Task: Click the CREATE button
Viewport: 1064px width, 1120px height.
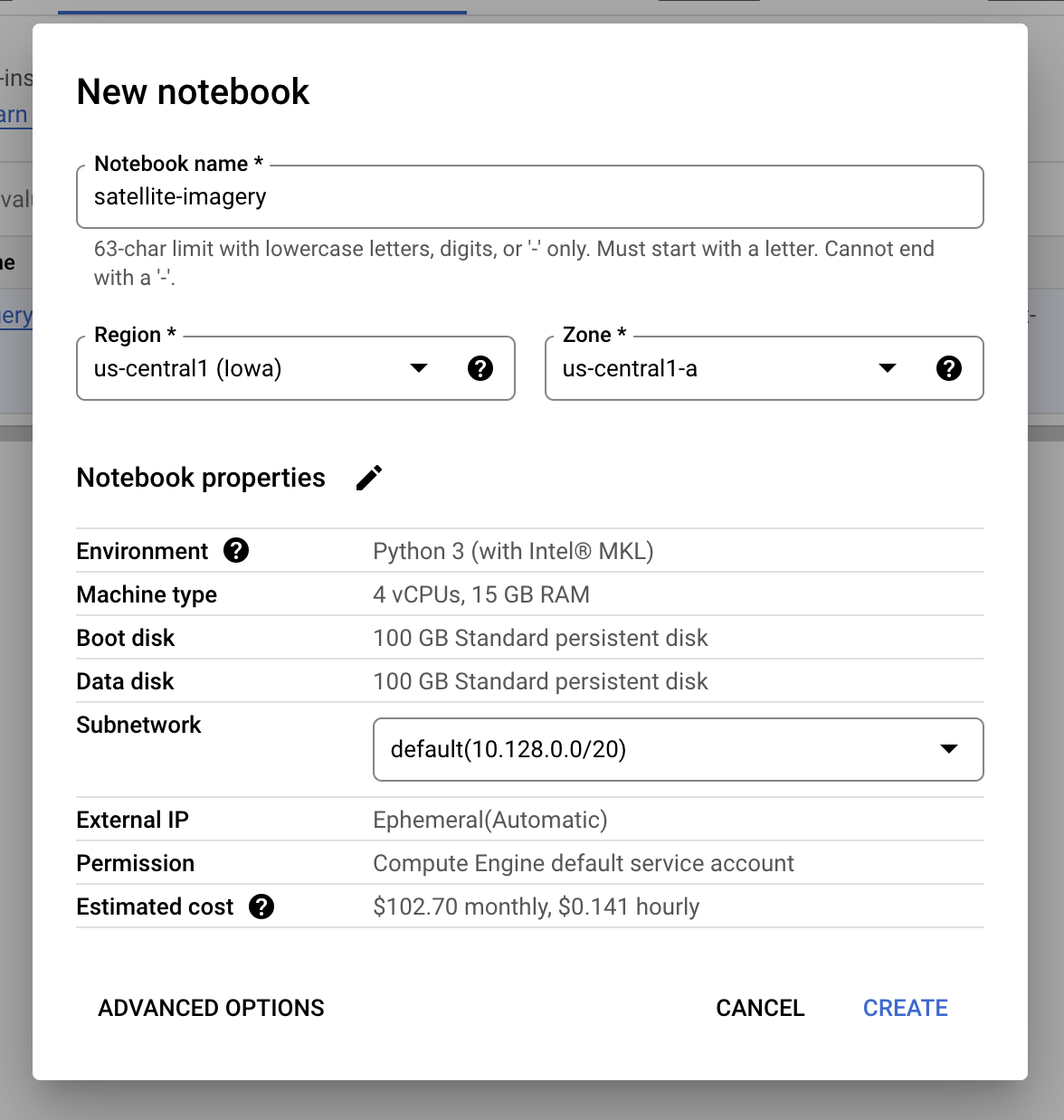Action: (x=905, y=1007)
